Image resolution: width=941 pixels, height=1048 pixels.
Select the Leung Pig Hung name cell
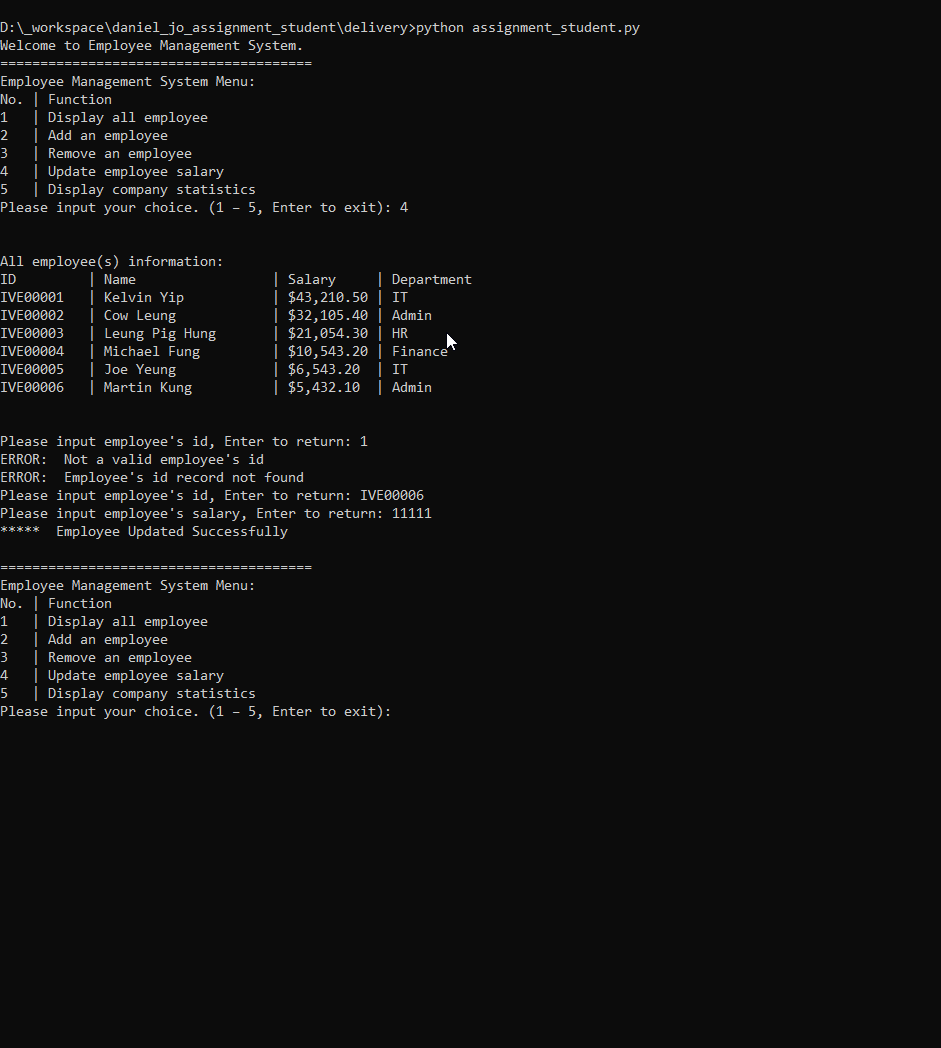[160, 333]
